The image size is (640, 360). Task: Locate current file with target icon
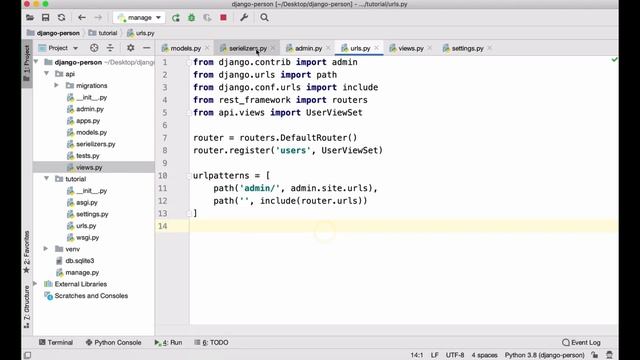94,48
